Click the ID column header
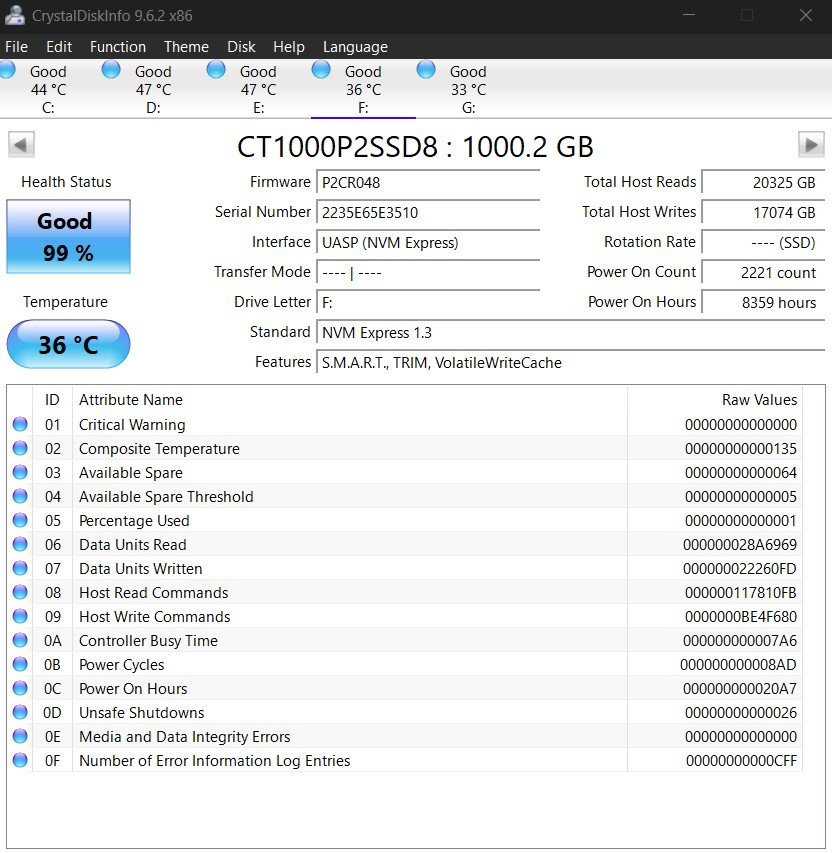 (52, 400)
